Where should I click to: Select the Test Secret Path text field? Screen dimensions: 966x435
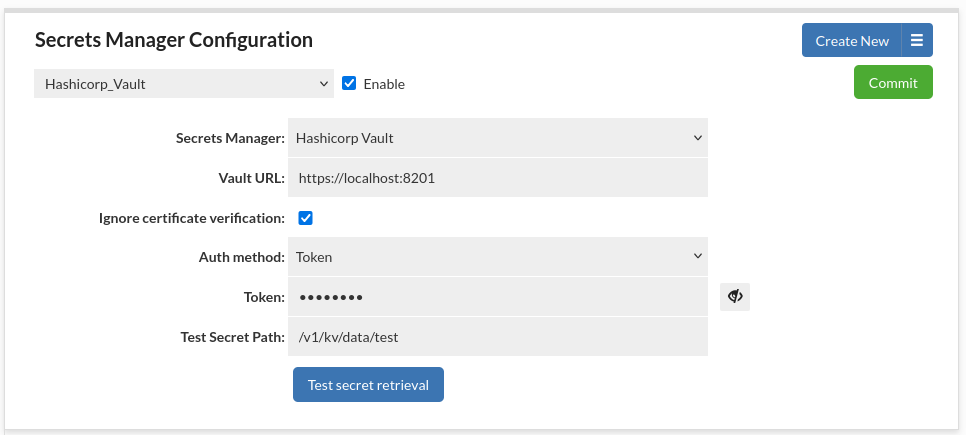tap(497, 337)
